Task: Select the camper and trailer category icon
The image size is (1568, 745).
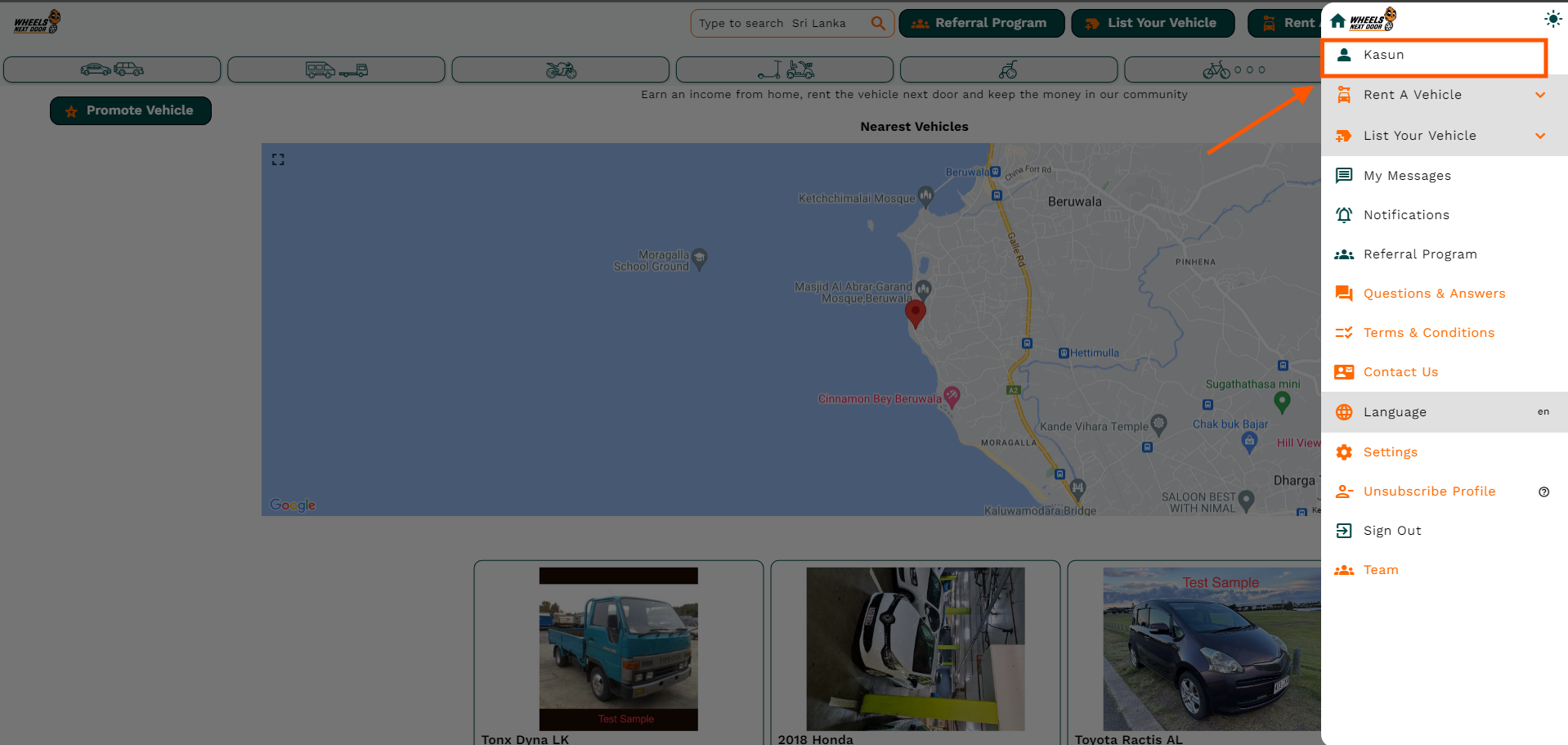Action: click(x=336, y=70)
